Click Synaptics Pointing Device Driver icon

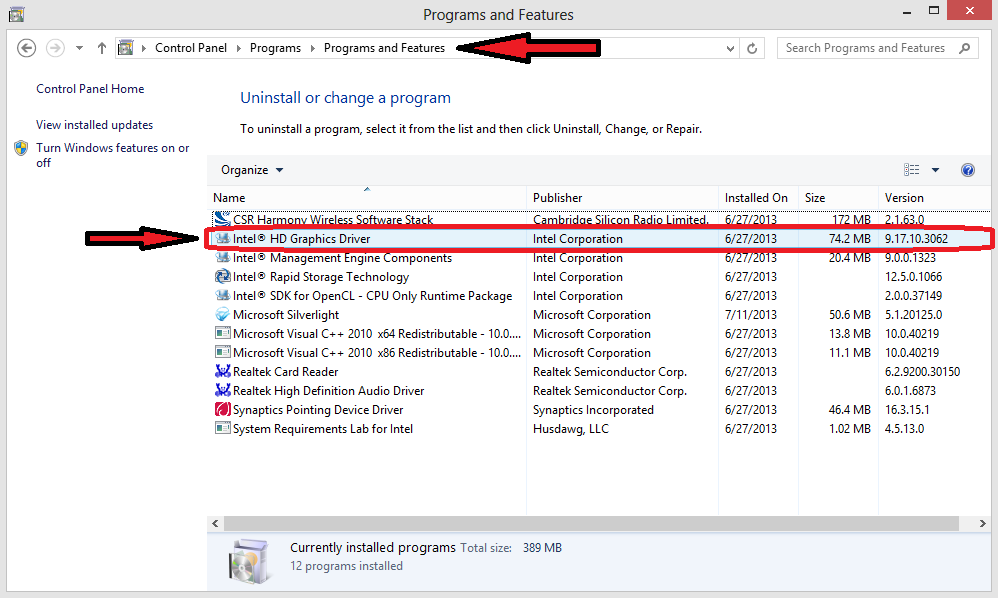pos(222,410)
